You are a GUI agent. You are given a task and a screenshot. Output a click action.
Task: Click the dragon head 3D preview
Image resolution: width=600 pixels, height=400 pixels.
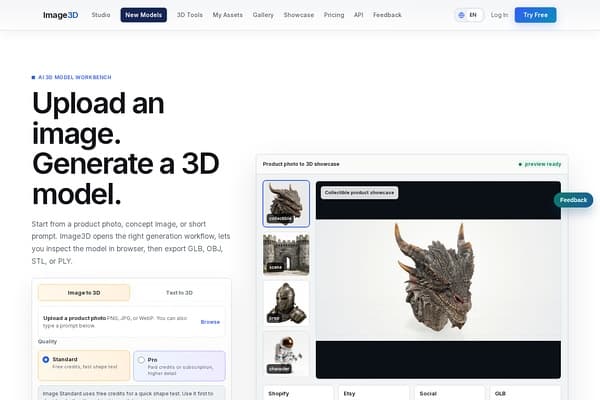438,280
